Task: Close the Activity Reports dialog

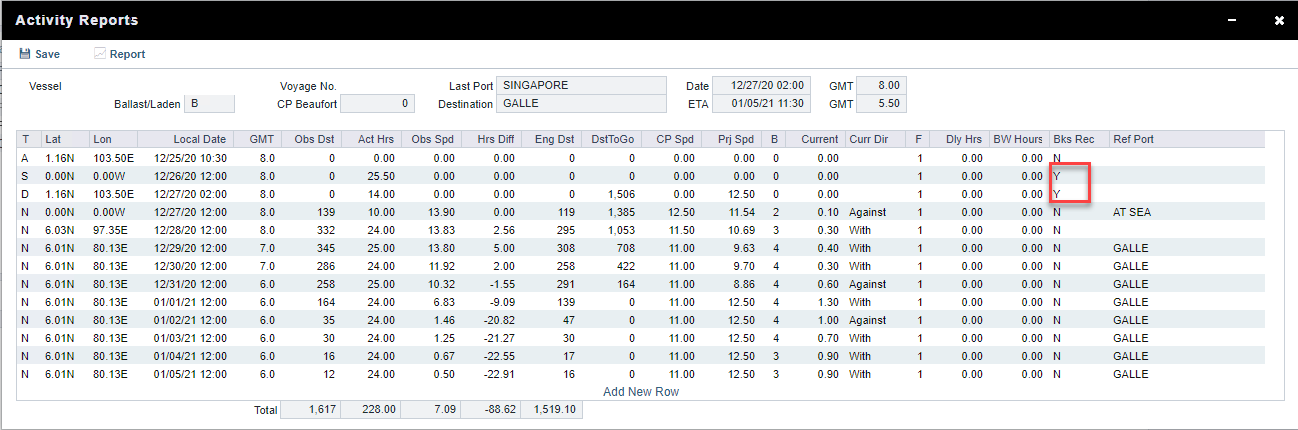Action: [1278, 20]
